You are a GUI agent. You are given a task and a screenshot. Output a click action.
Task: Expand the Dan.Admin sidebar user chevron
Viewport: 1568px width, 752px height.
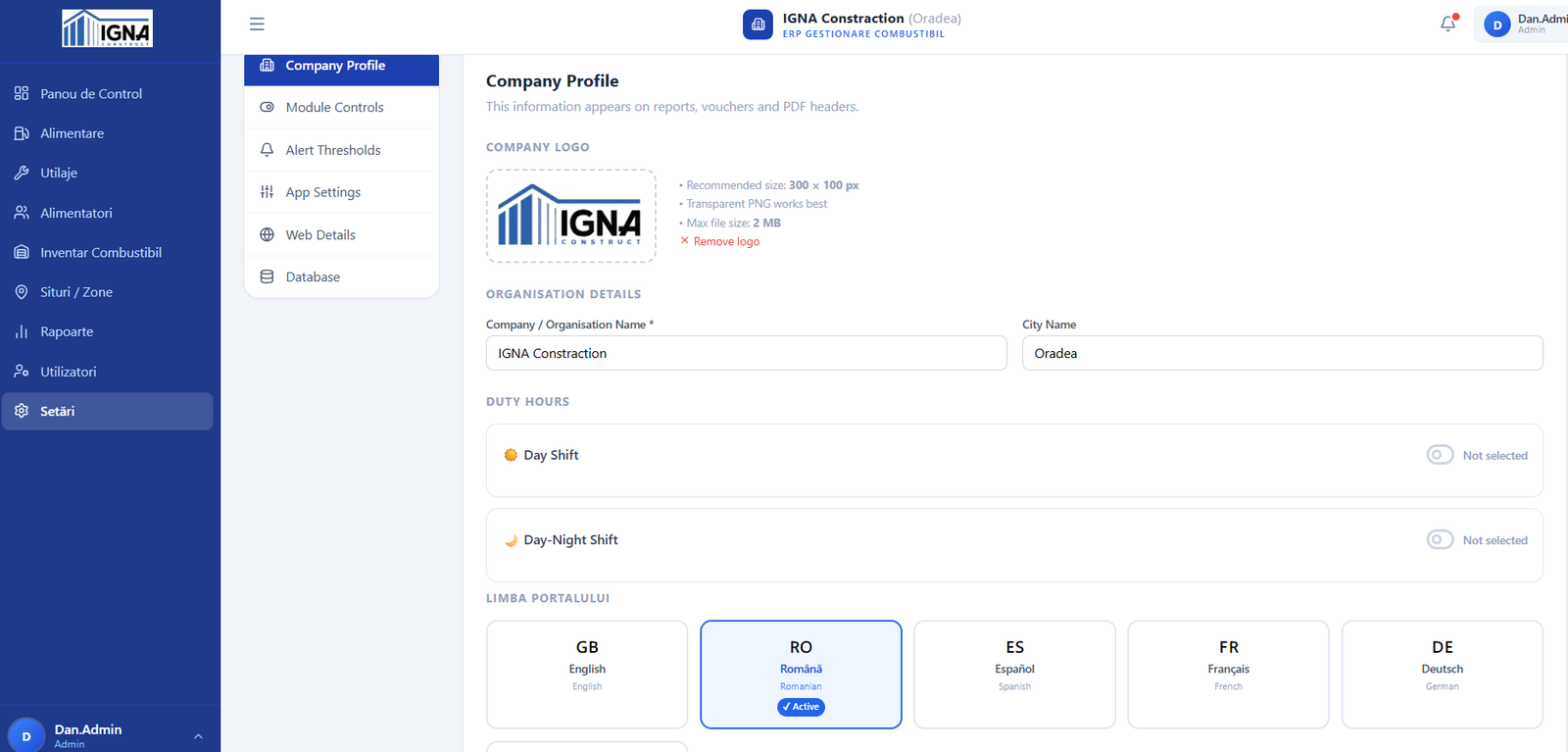coord(198,735)
